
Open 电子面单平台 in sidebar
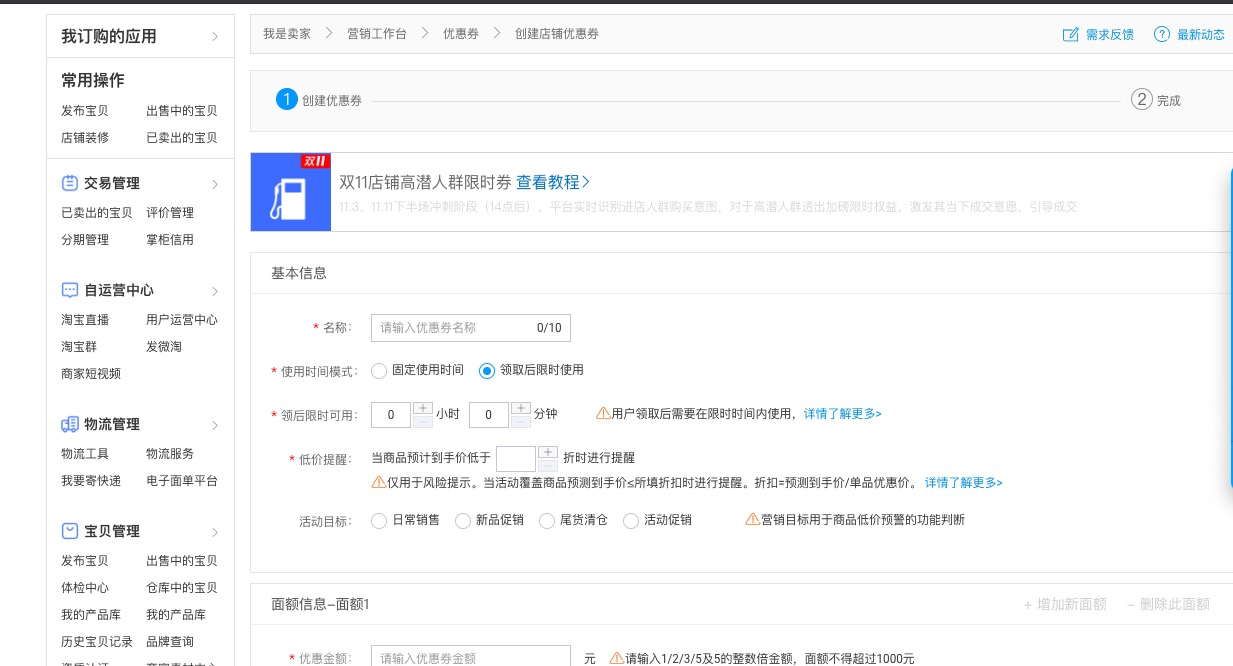coord(182,481)
